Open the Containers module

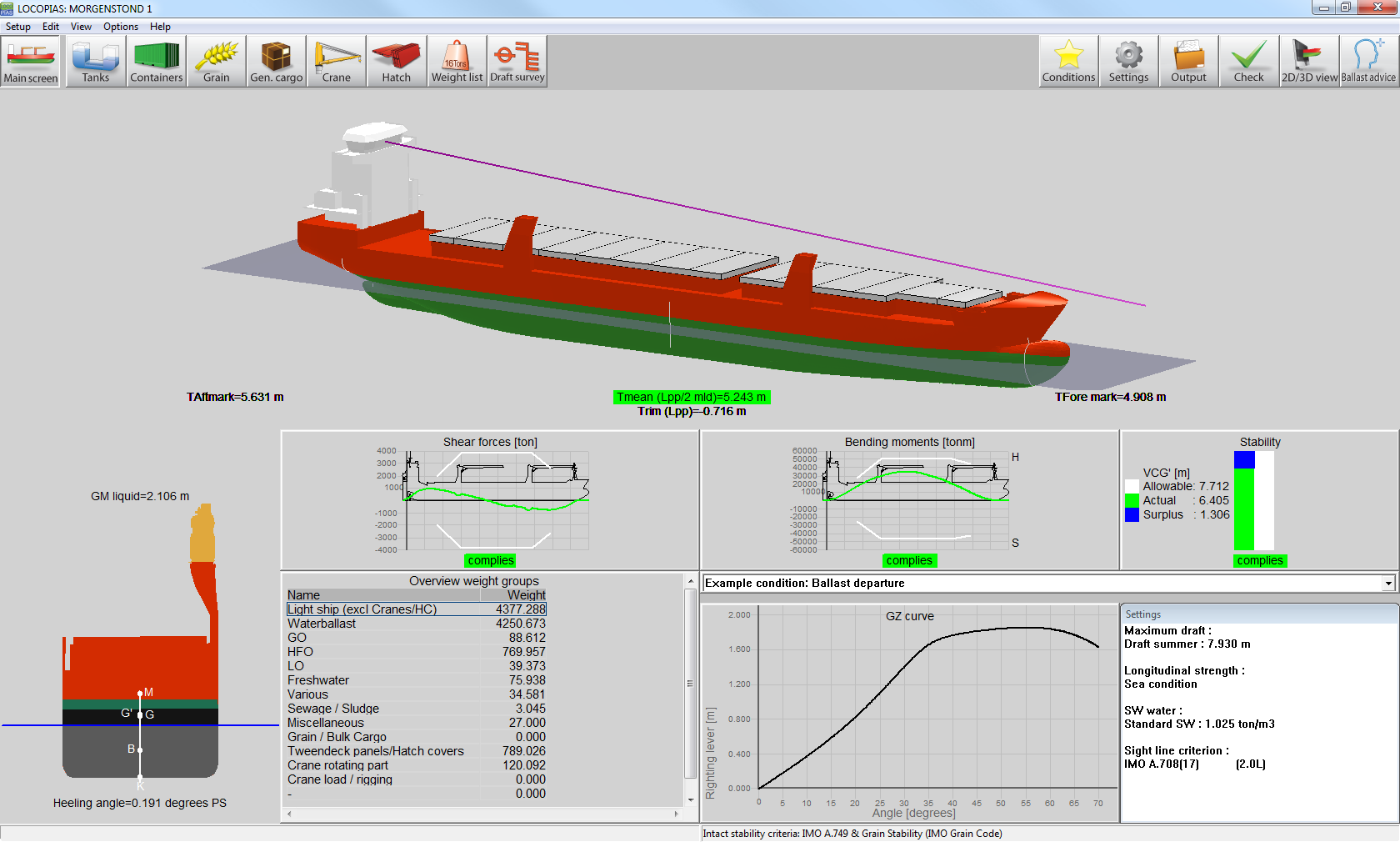point(157,62)
